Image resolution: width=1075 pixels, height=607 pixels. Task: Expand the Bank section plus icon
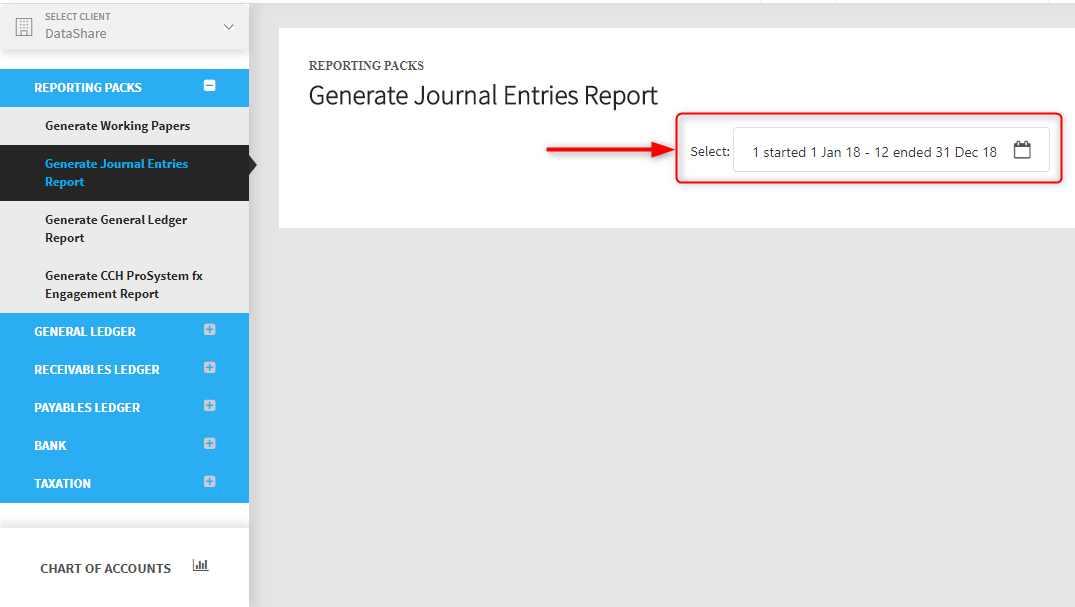(210, 444)
